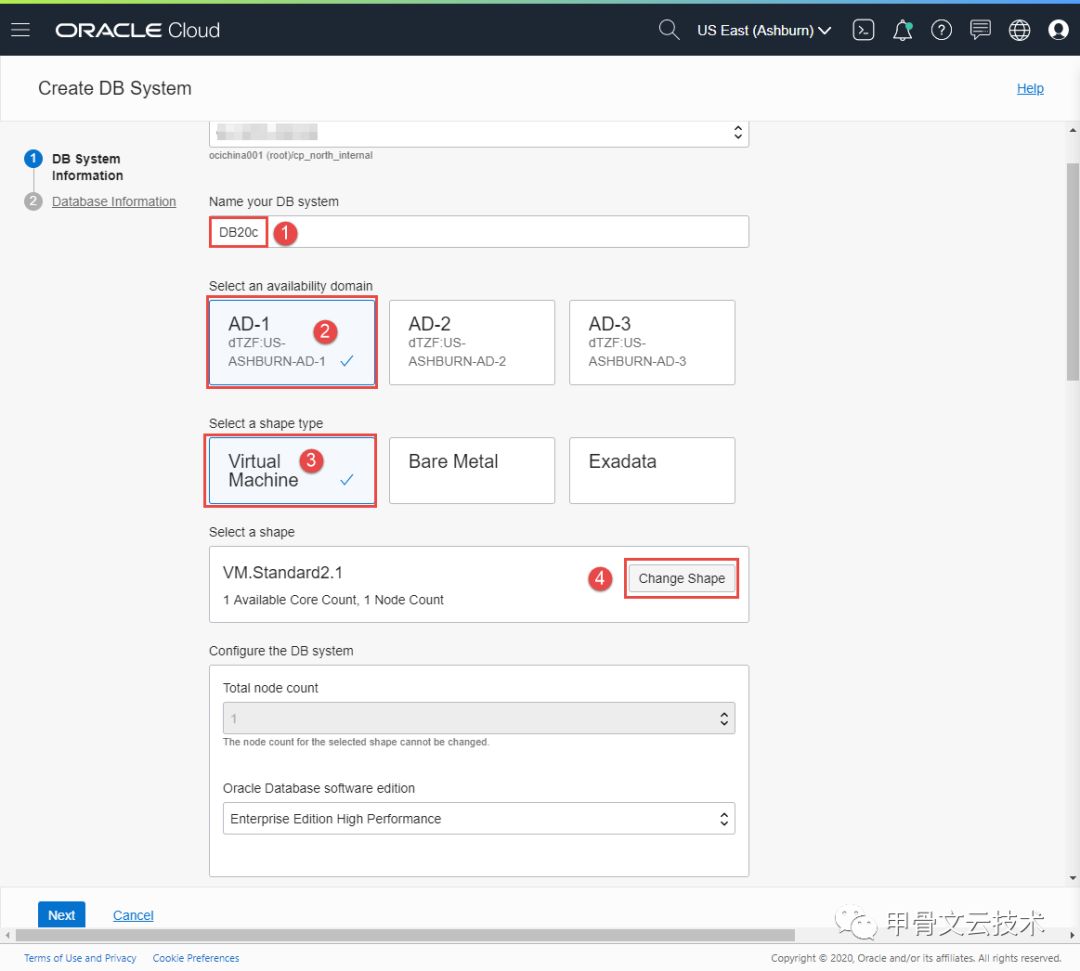Click the 'ocichina001 (root)/cp_north_internal' path text
Viewport: 1080px width, 971px height.
(x=291, y=155)
